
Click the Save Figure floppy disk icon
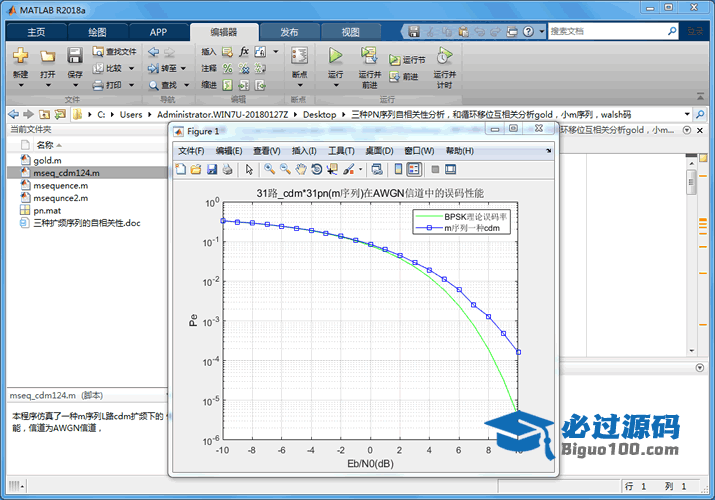point(212,169)
